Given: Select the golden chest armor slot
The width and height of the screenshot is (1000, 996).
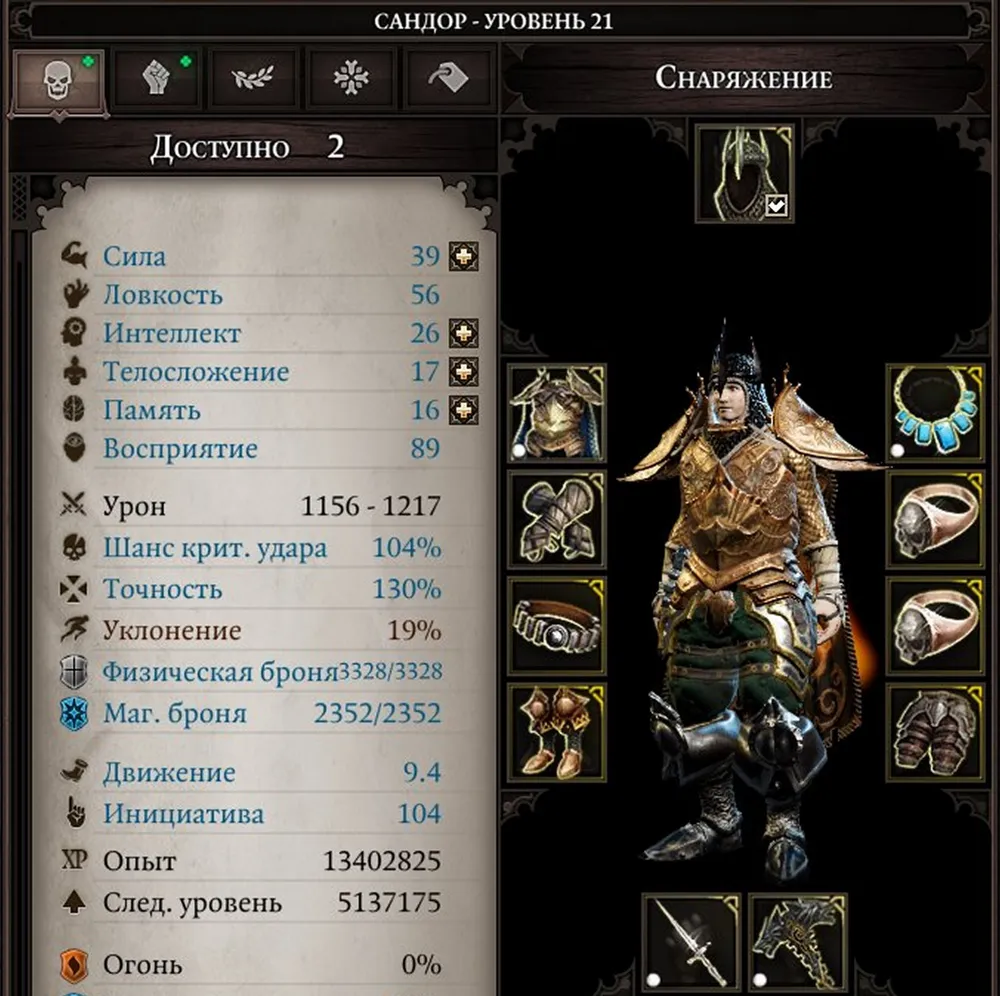Looking at the screenshot, I should coord(557,413).
